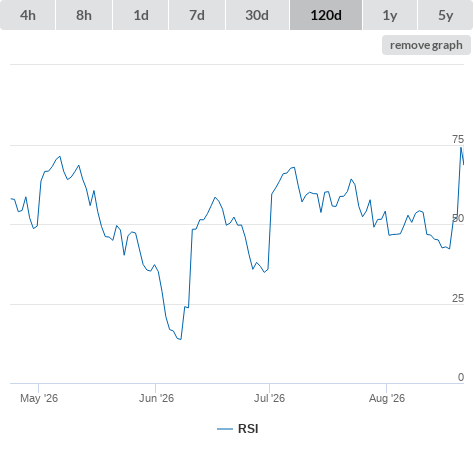The image size is (474, 455).
Task: Click the Aug '26 axis label
Action: (387, 398)
